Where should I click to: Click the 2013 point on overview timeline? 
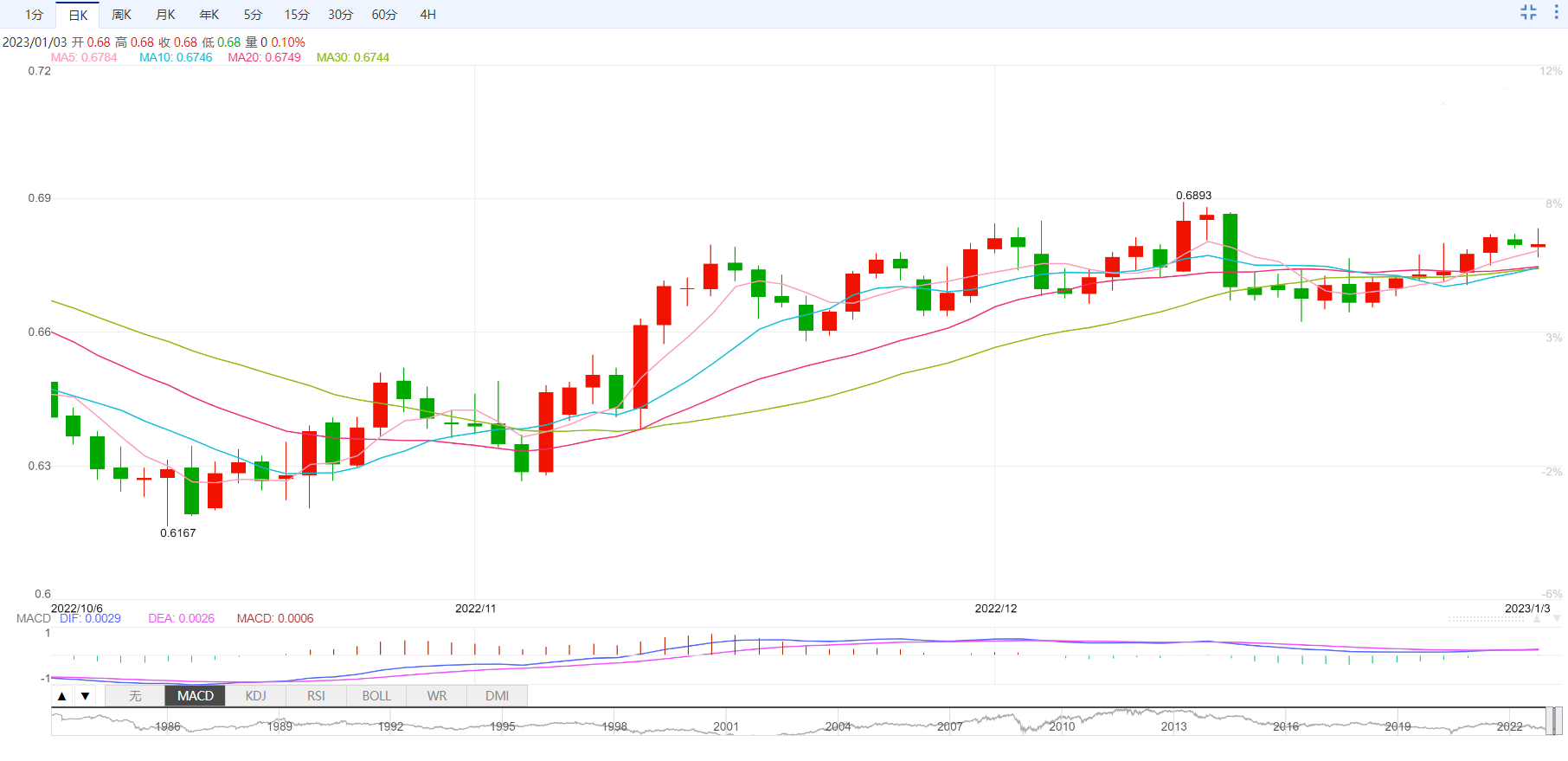click(x=1173, y=726)
